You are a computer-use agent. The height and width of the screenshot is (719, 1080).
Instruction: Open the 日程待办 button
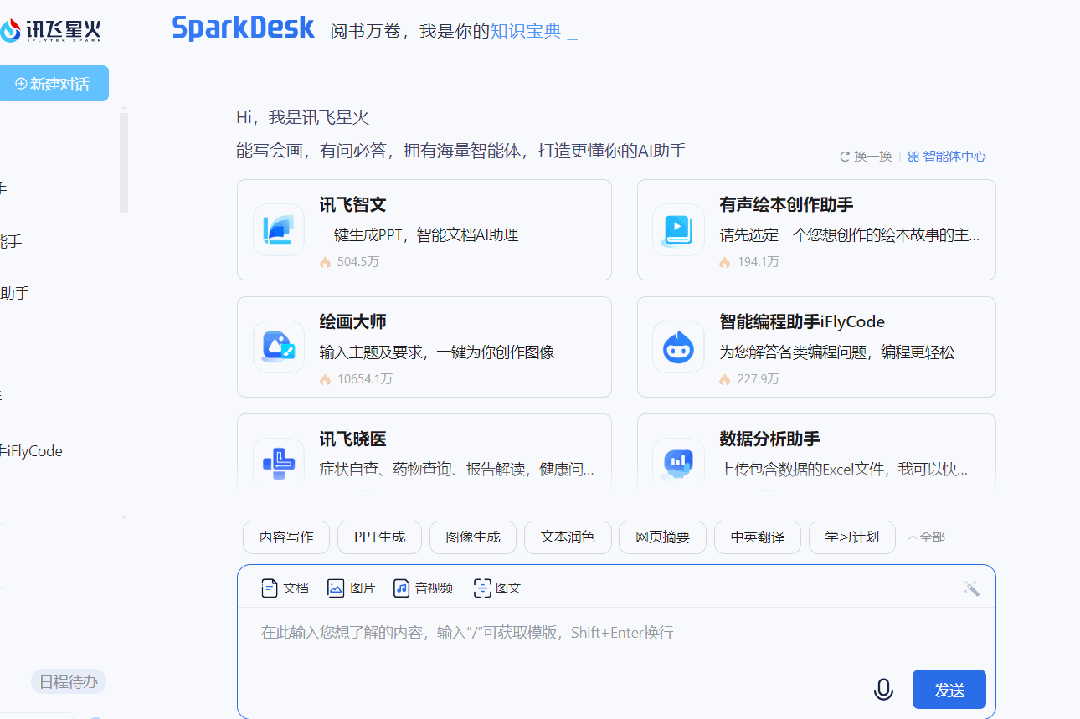(68, 682)
